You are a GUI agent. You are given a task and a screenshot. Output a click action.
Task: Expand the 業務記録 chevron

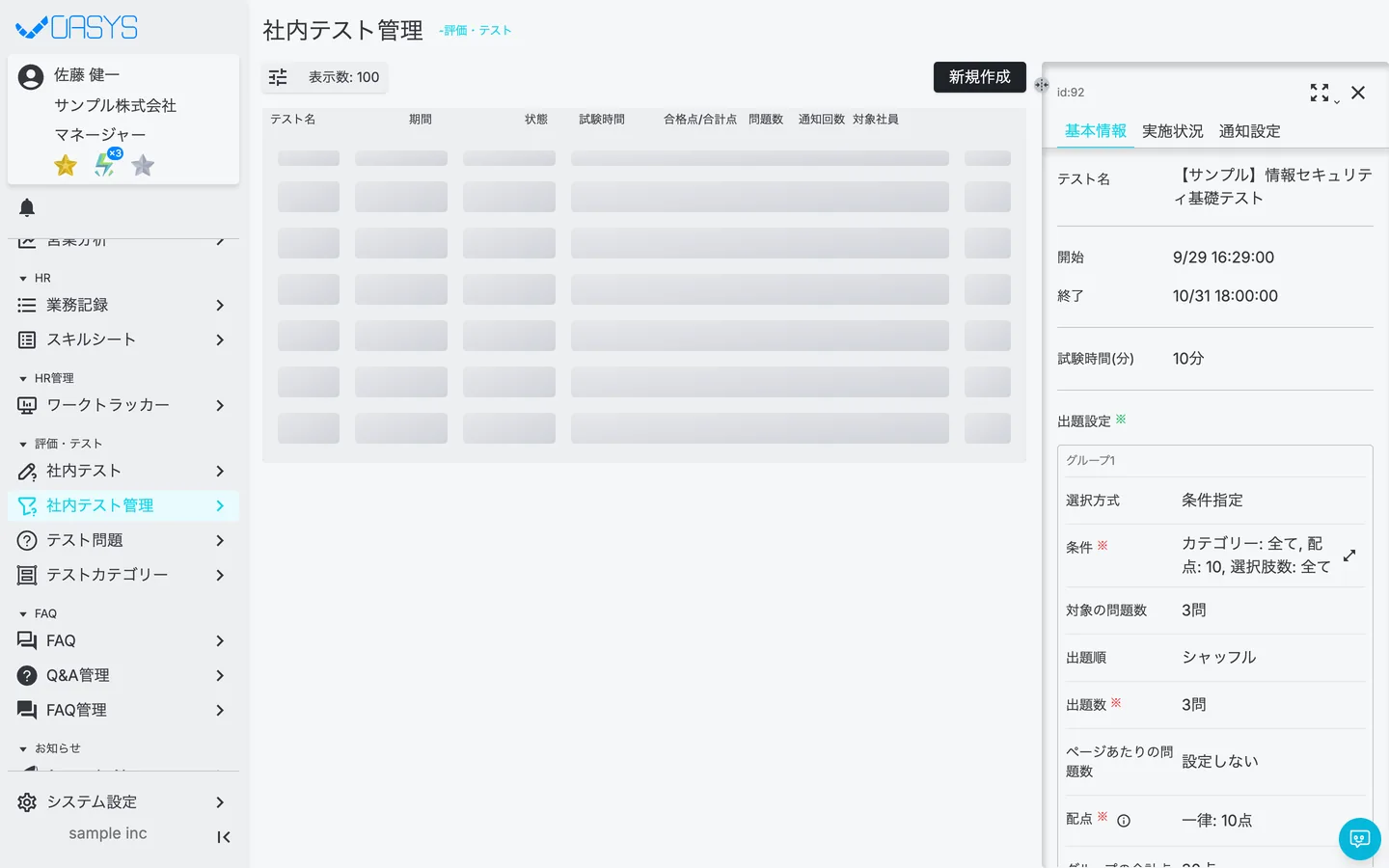tap(220, 305)
